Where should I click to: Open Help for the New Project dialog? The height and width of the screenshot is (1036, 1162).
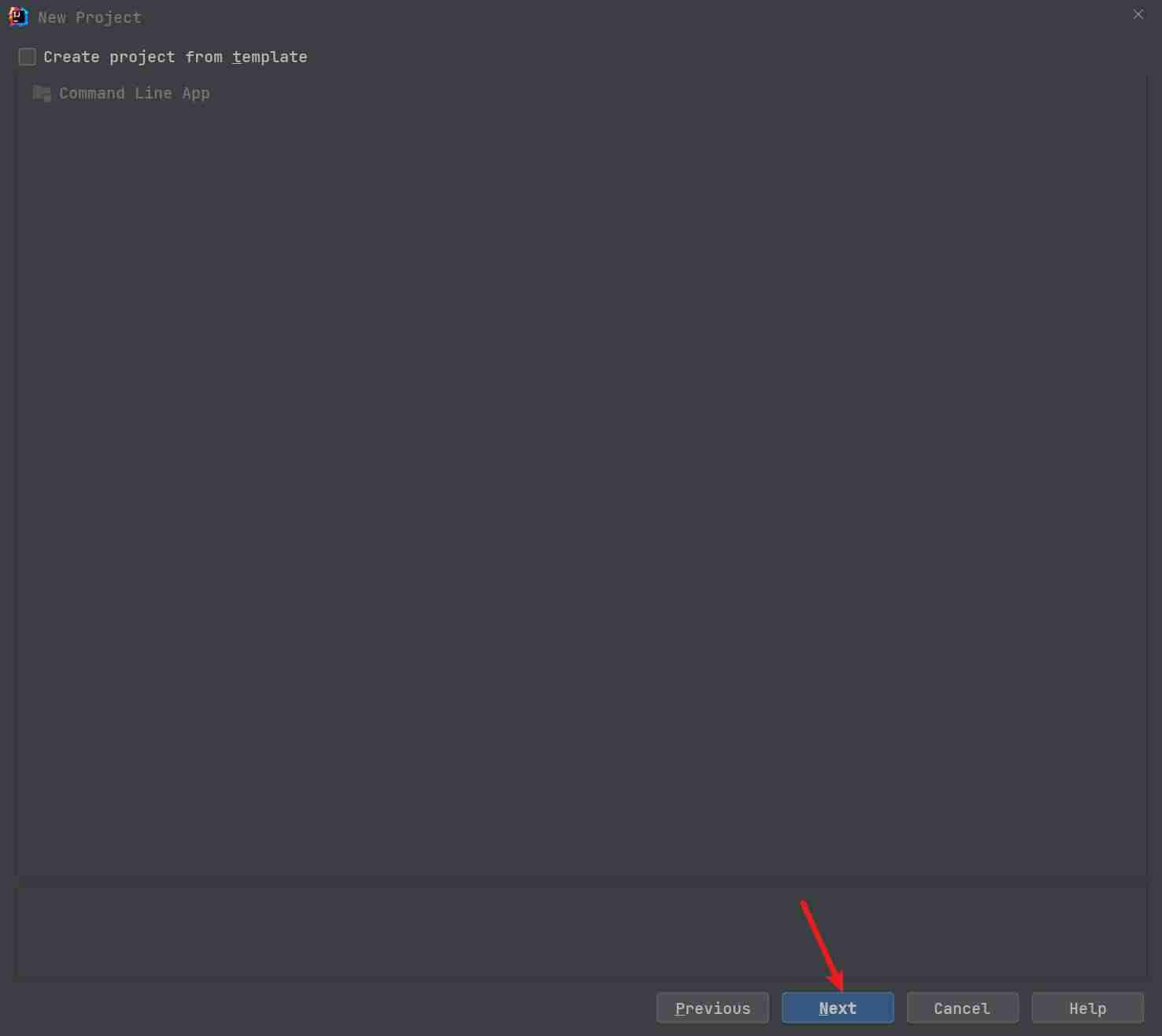[x=1087, y=1008]
